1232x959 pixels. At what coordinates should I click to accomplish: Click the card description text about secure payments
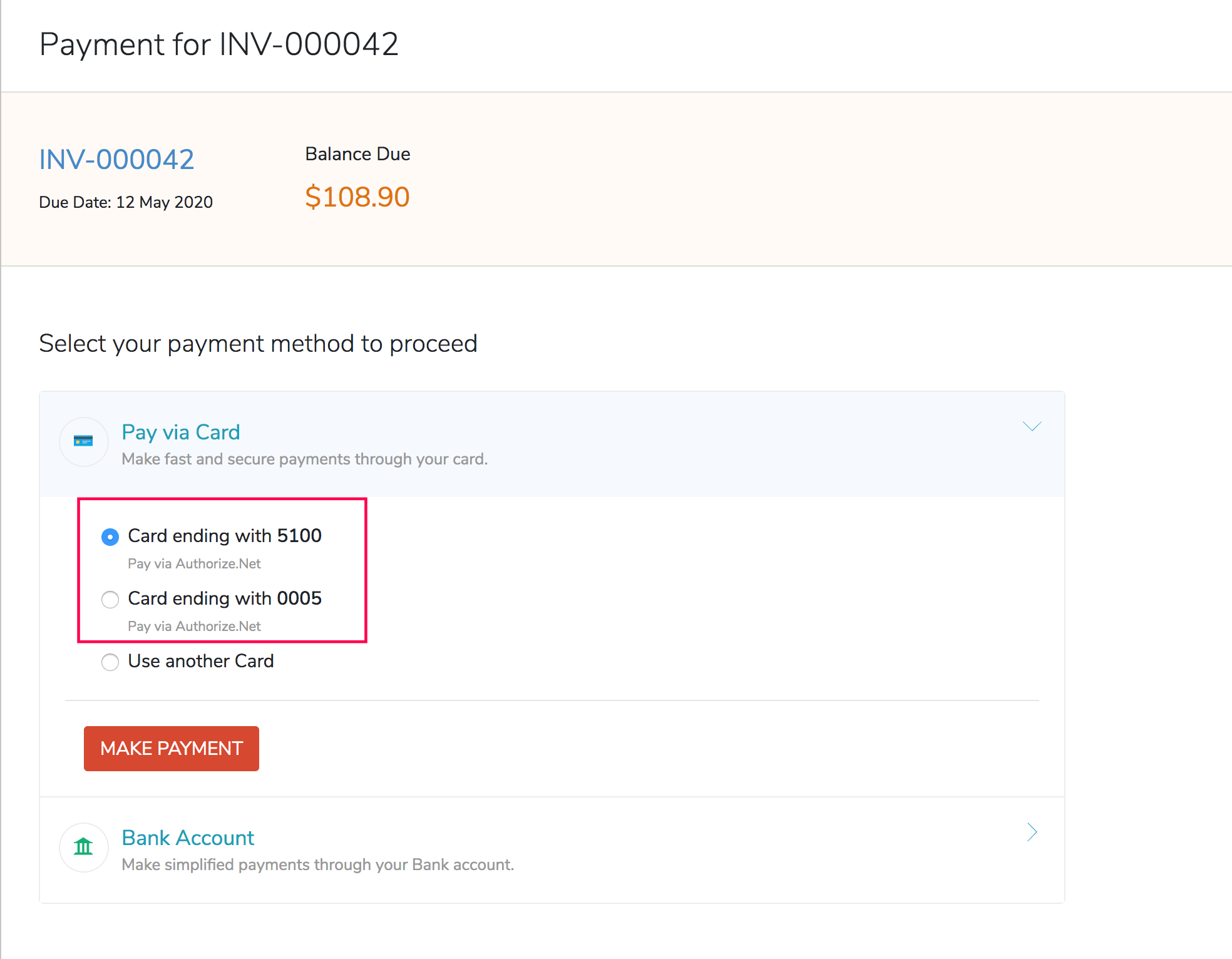point(304,459)
